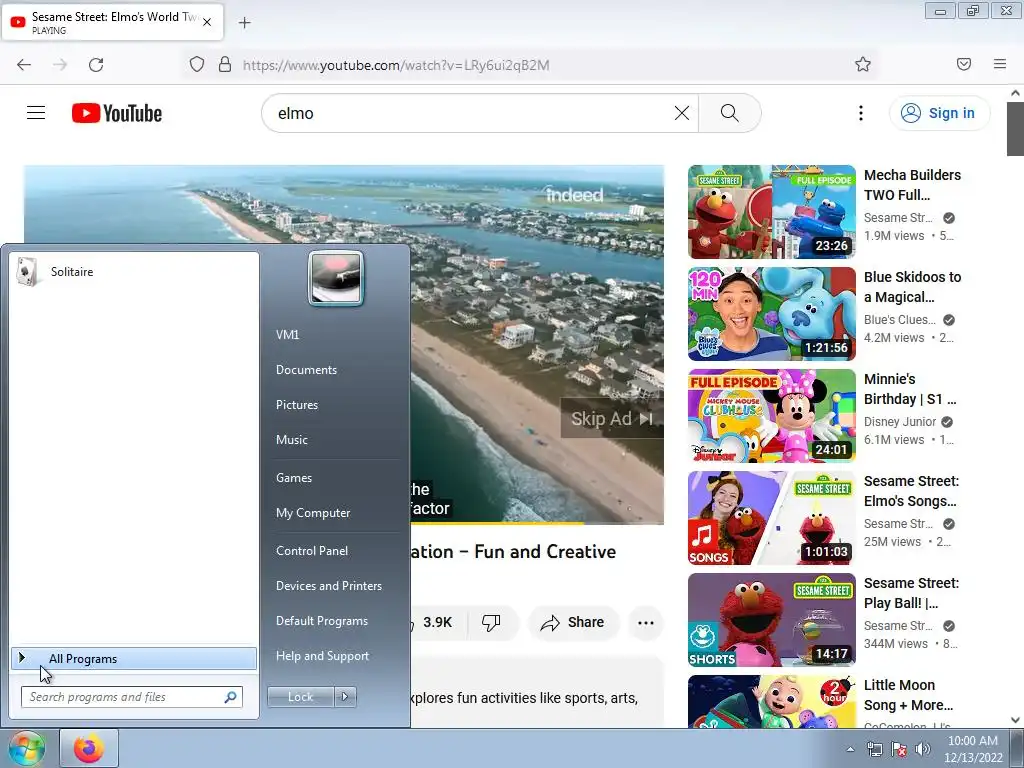The image size is (1024, 768).
Task: Dislike the video with thumbs-down icon
Action: point(491,622)
